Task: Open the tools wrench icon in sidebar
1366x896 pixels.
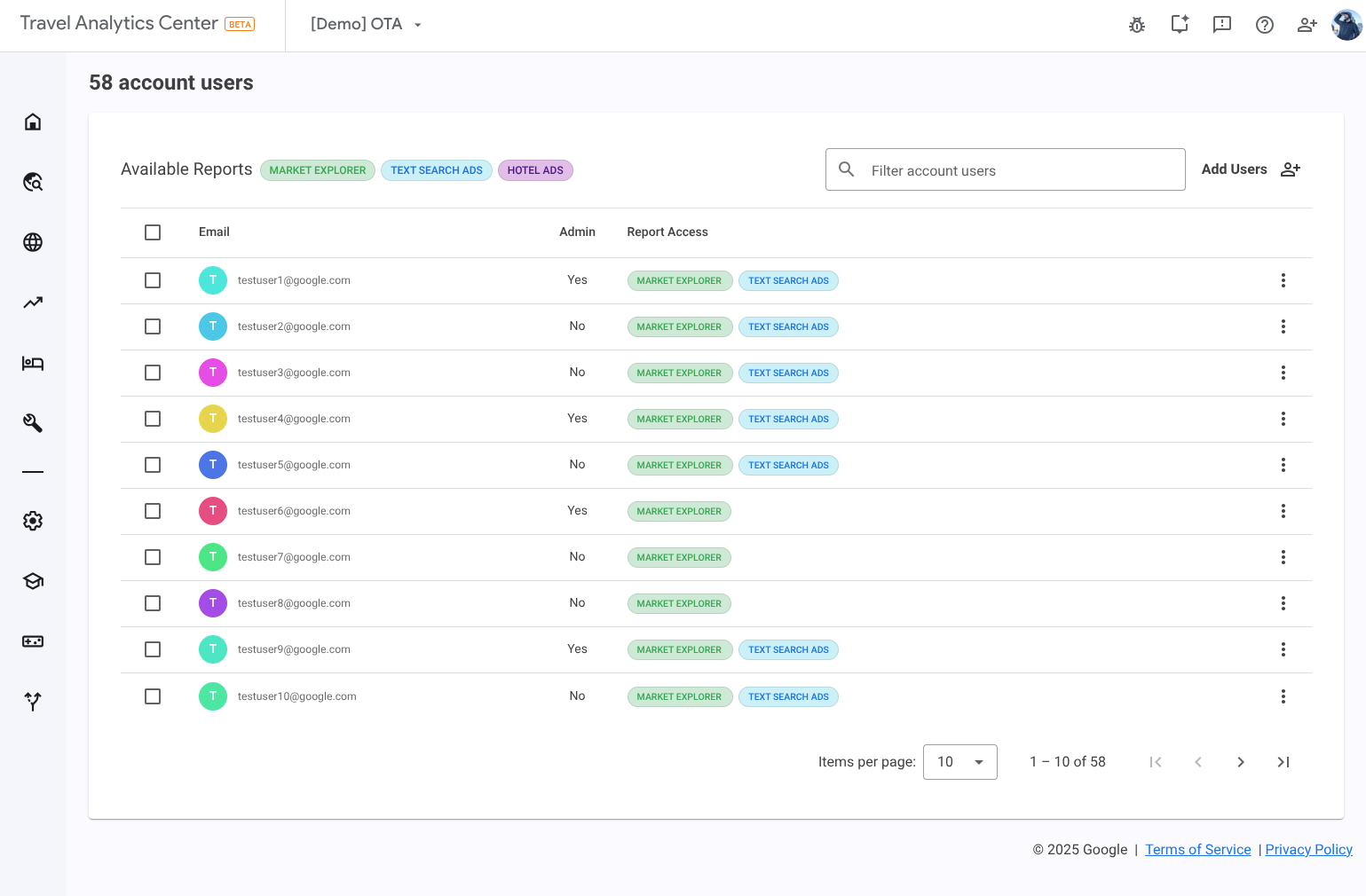Action: [33, 423]
